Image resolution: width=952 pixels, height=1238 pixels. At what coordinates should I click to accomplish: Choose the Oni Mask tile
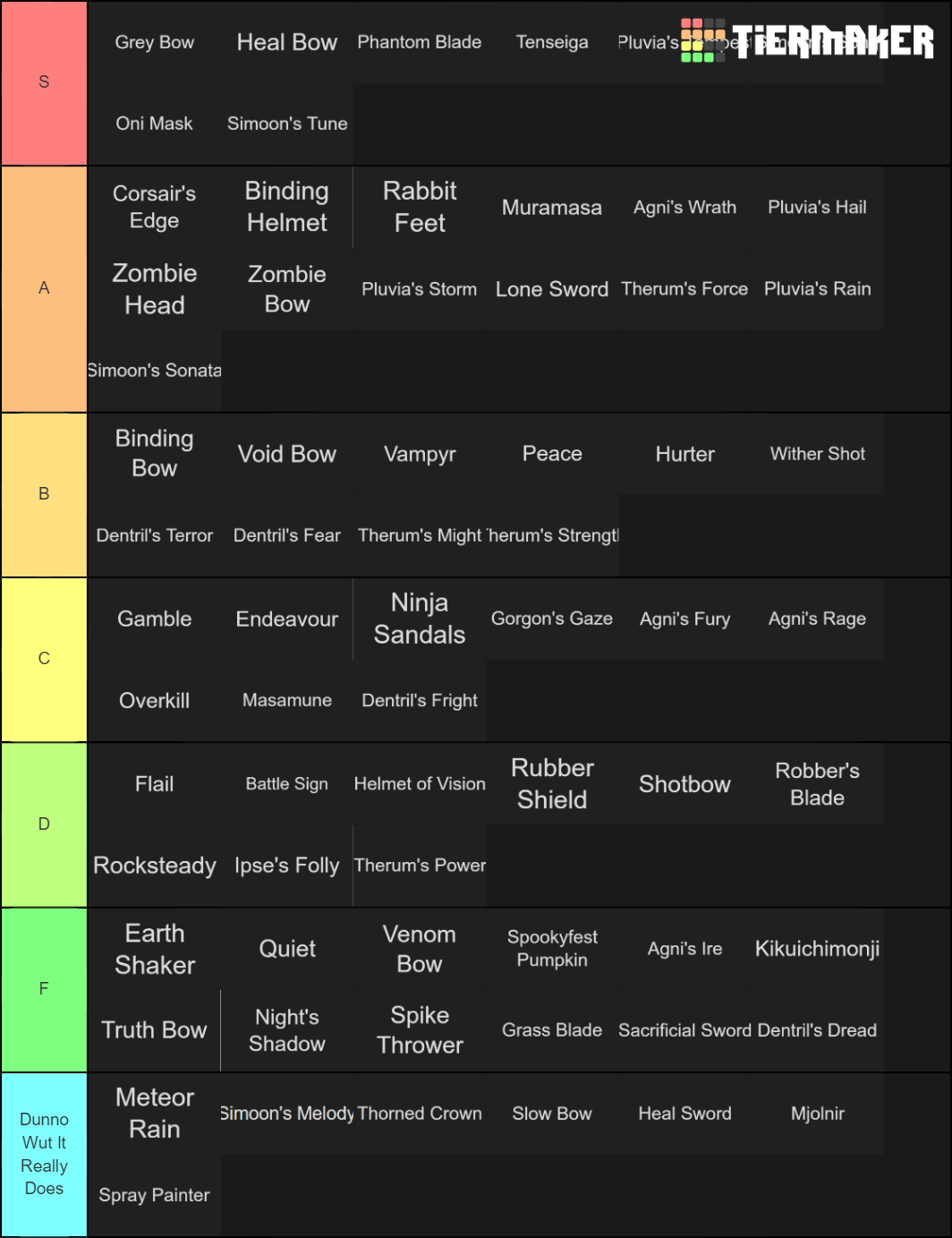(x=155, y=124)
